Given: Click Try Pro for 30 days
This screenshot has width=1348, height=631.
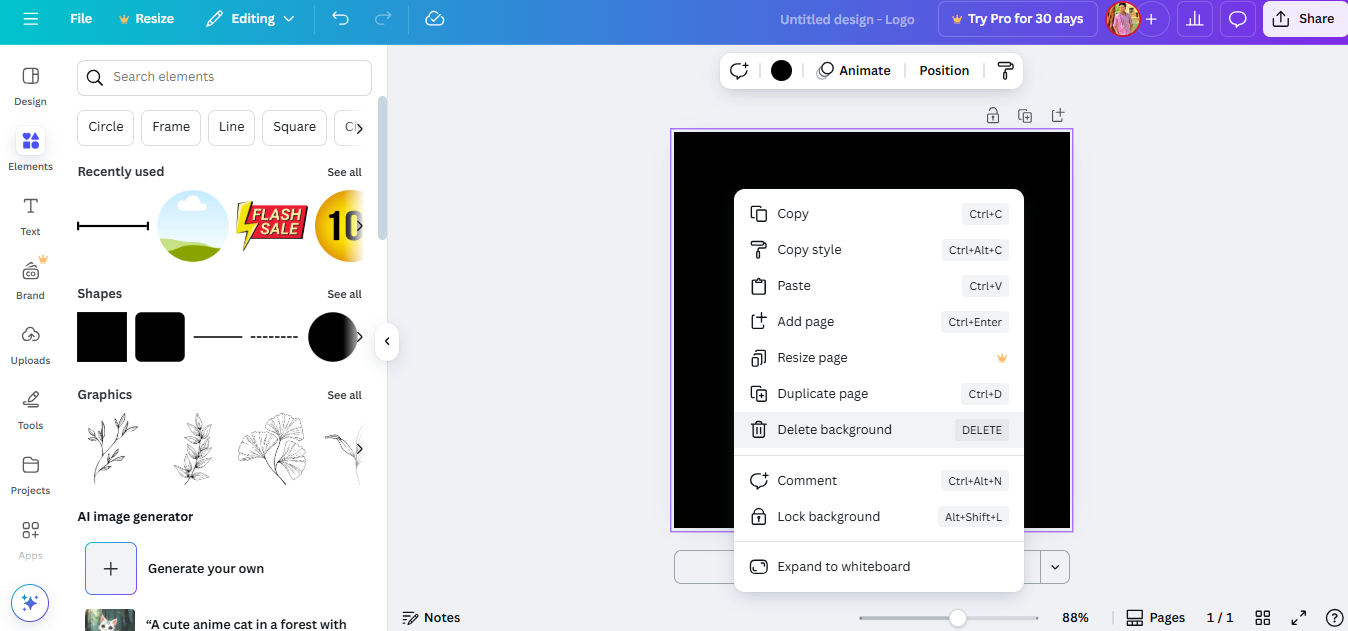Looking at the screenshot, I should (x=1017, y=19).
